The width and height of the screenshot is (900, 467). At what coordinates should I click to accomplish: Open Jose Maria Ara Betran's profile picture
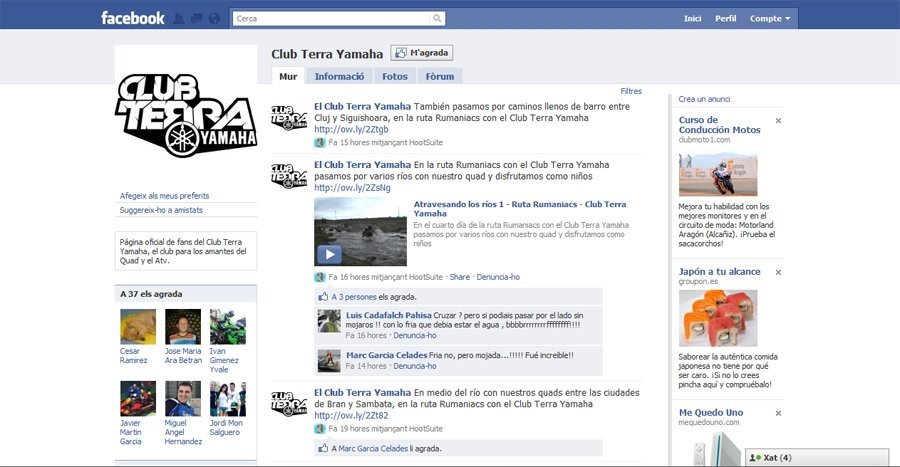pos(183,326)
